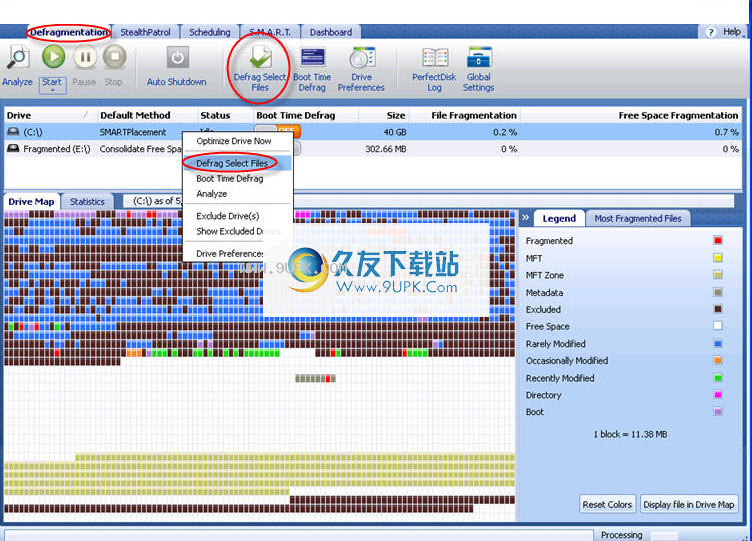Open the Drive Map tab
752x541 pixels.
[31, 201]
